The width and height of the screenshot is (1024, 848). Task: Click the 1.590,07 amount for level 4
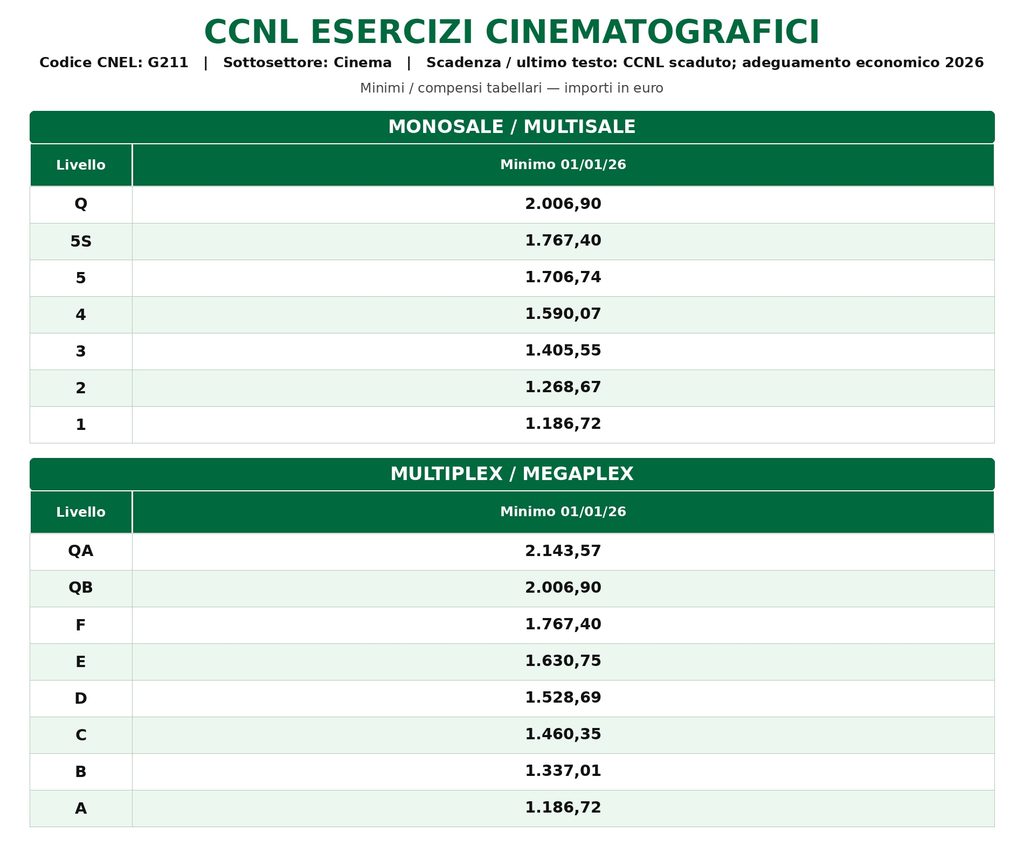click(563, 314)
